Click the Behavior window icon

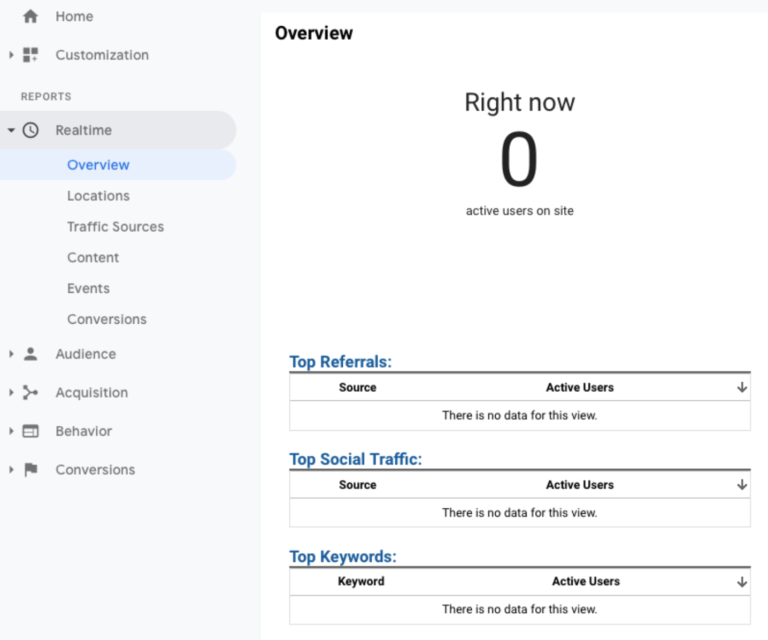pyautogui.click(x=30, y=431)
